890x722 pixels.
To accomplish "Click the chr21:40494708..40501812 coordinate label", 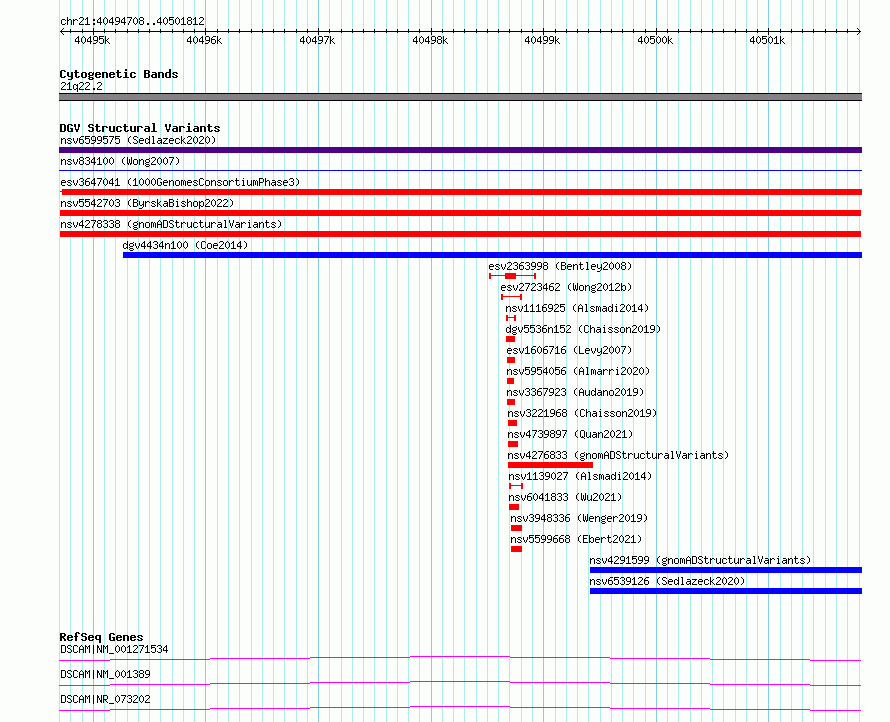I will tap(132, 21).
